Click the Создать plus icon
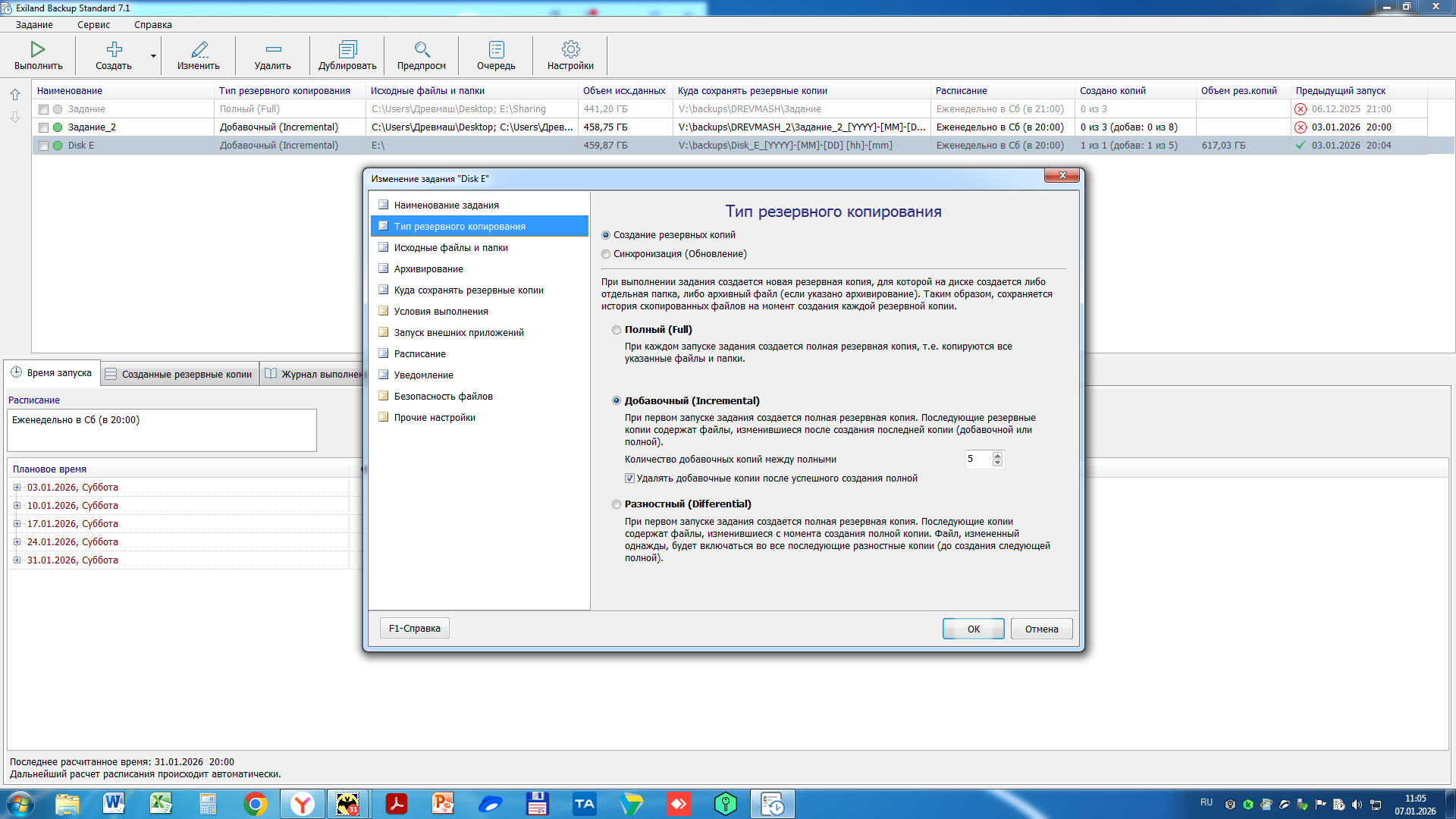Image resolution: width=1456 pixels, height=819 pixels. click(x=114, y=50)
